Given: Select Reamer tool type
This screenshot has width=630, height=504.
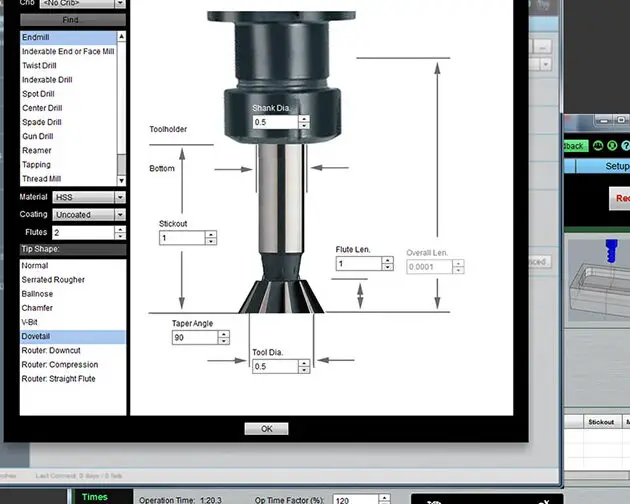Looking at the screenshot, I should point(68,150).
